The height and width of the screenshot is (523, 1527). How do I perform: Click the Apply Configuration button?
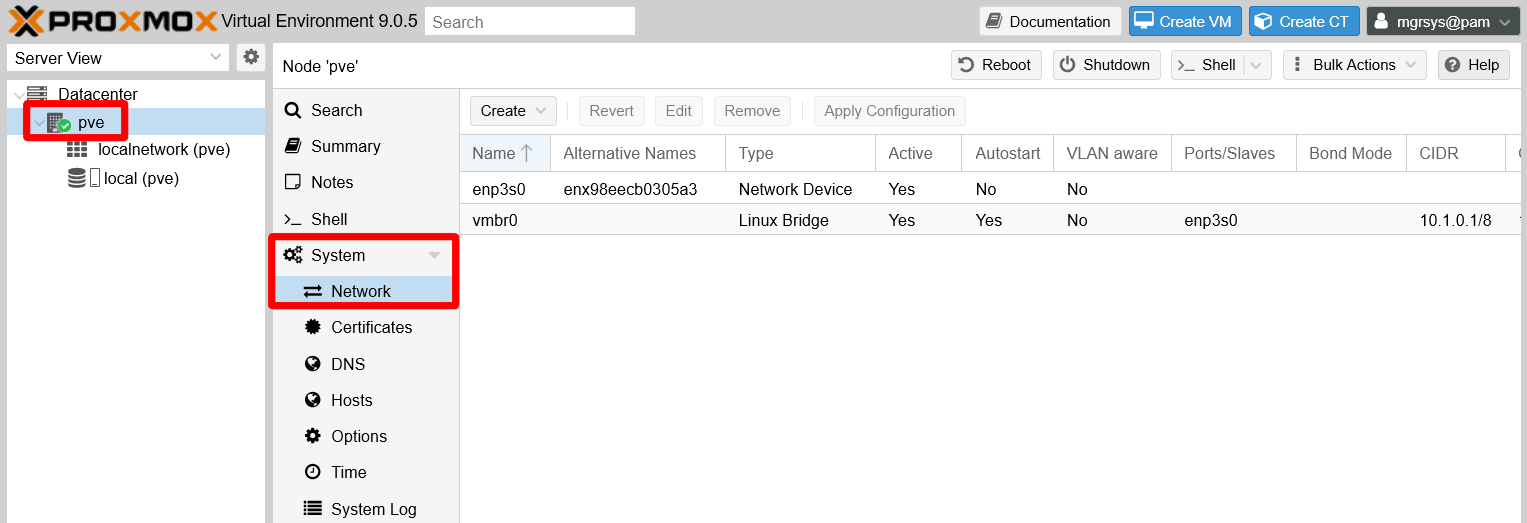pos(889,111)
